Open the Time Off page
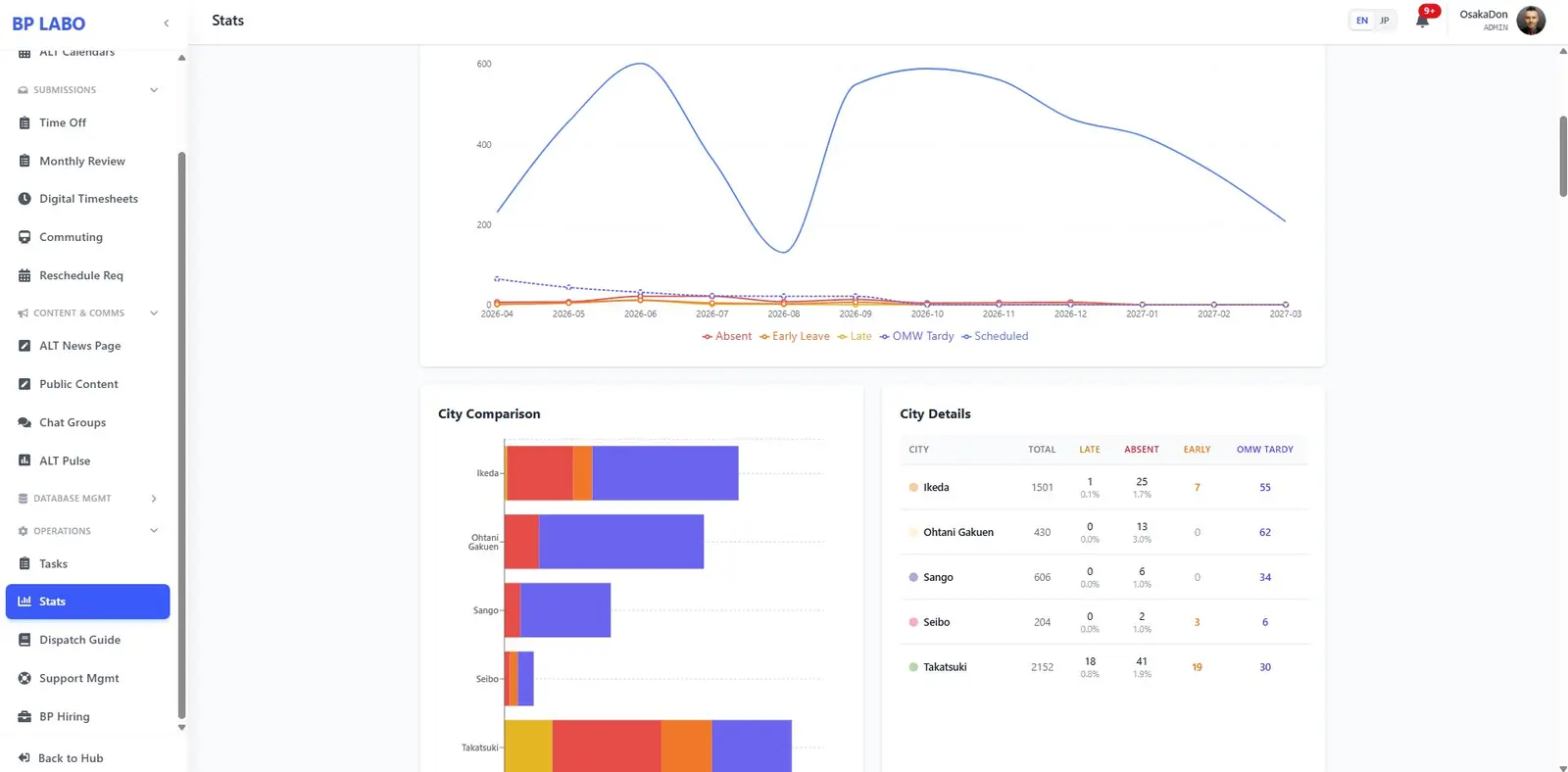Viewport: 1568px width, 772px height. tap(88, 123)
